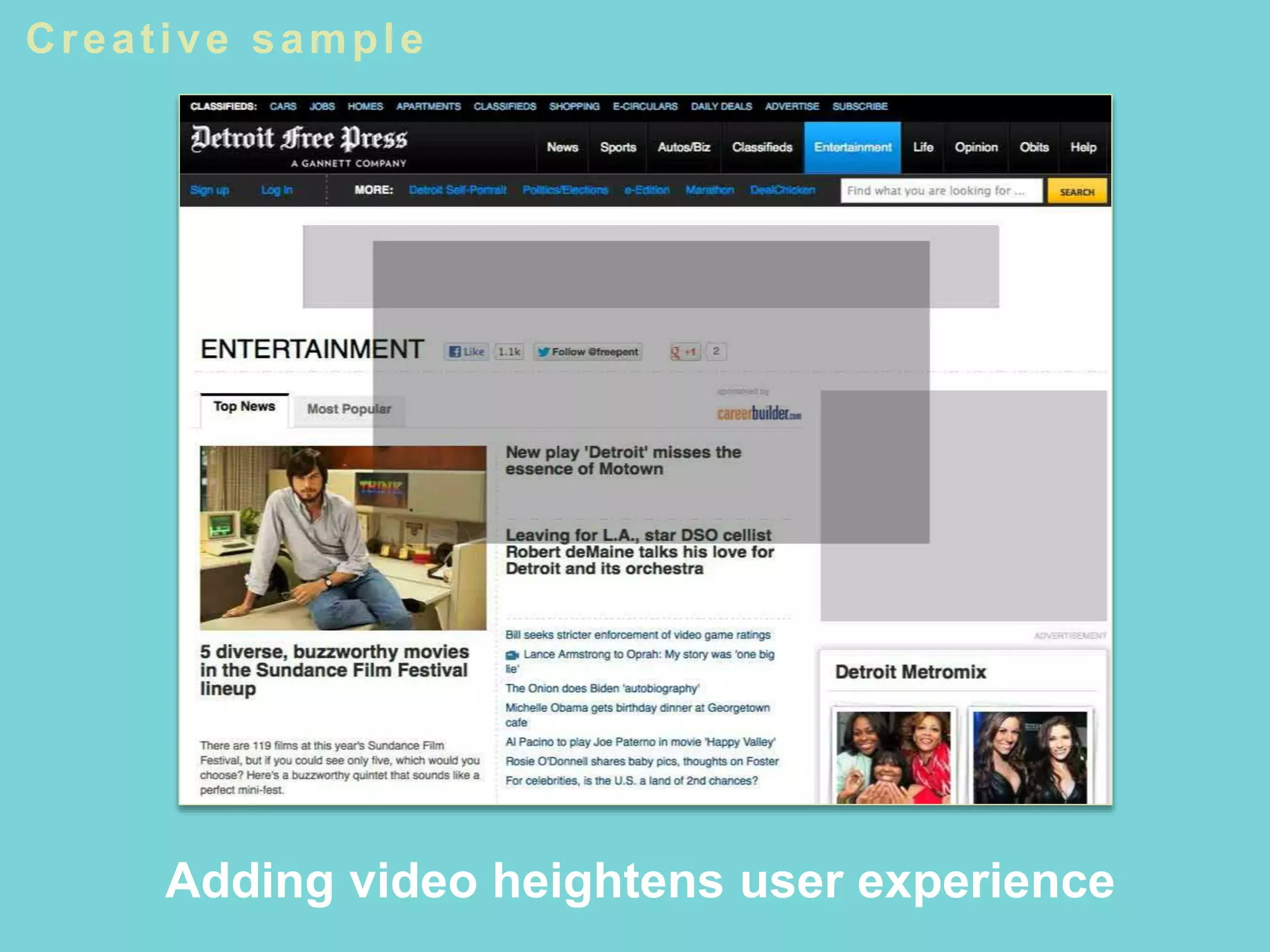Click the yellow SEARCH button

1077,192
